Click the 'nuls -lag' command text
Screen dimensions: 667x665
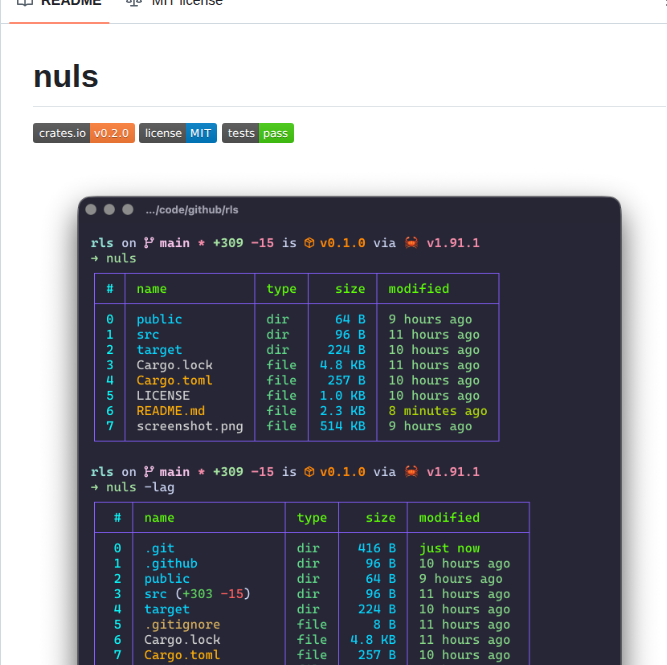click(x=140, y=487)
